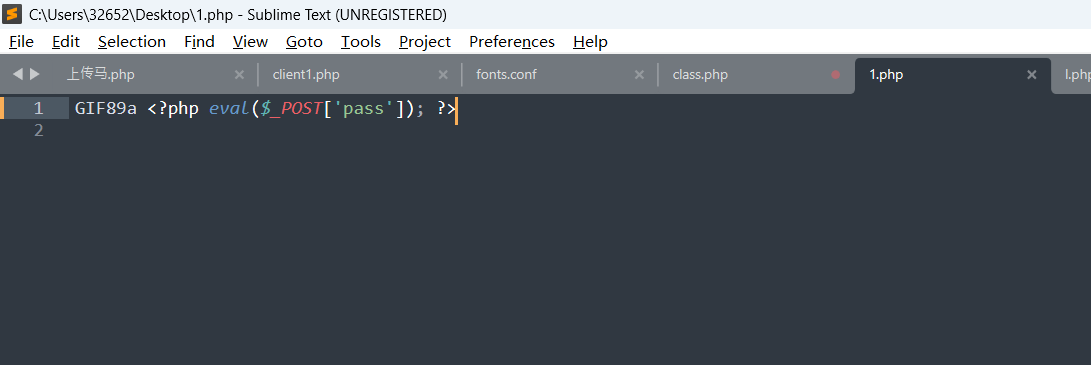Open the Tools menu
This screenshot has height=365, width=1091.
coord(360,42)
